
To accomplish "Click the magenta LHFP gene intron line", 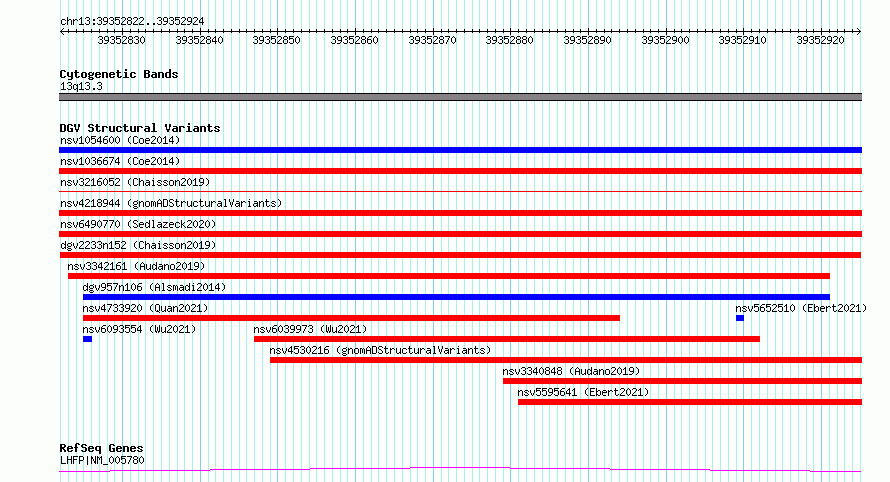I will (x=460, y=470).
